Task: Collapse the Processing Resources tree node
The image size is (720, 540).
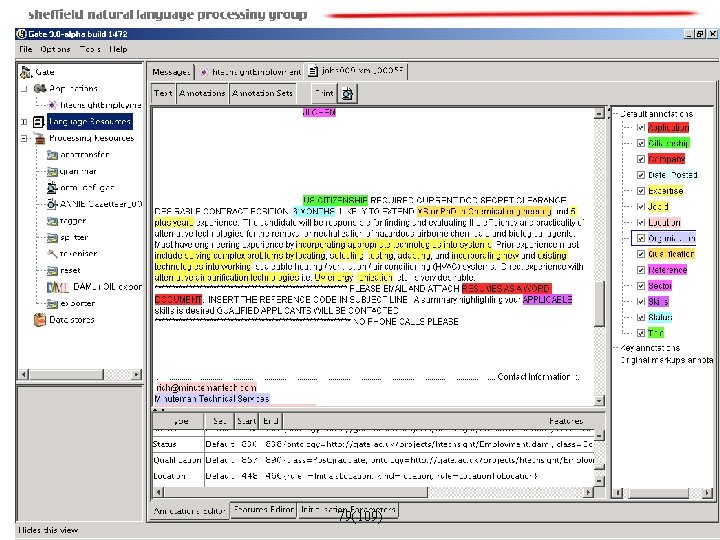Action: [x=24, y=138]
